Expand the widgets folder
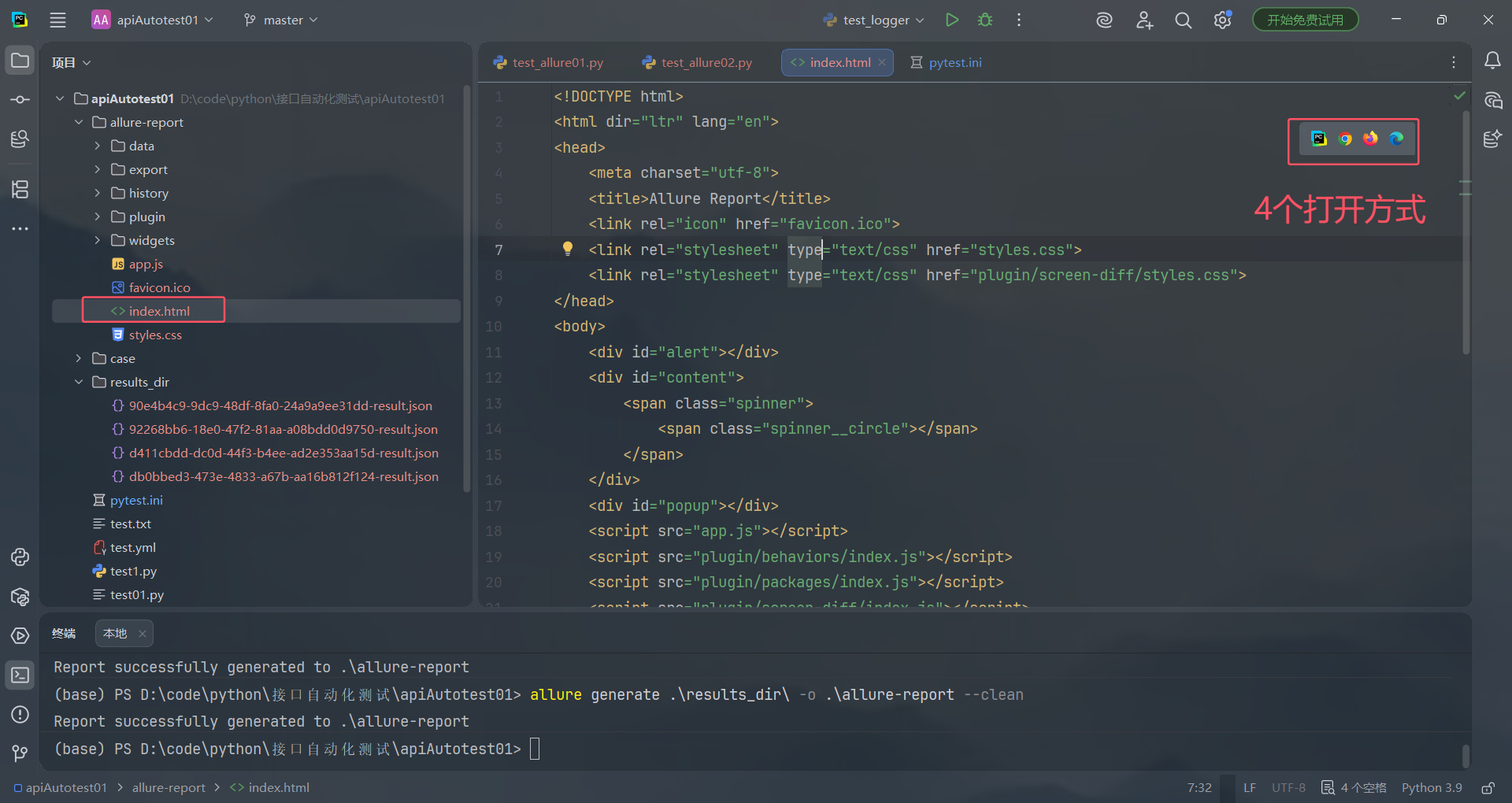The height and width of the screenshot is (803, 1512). (98, 241)
